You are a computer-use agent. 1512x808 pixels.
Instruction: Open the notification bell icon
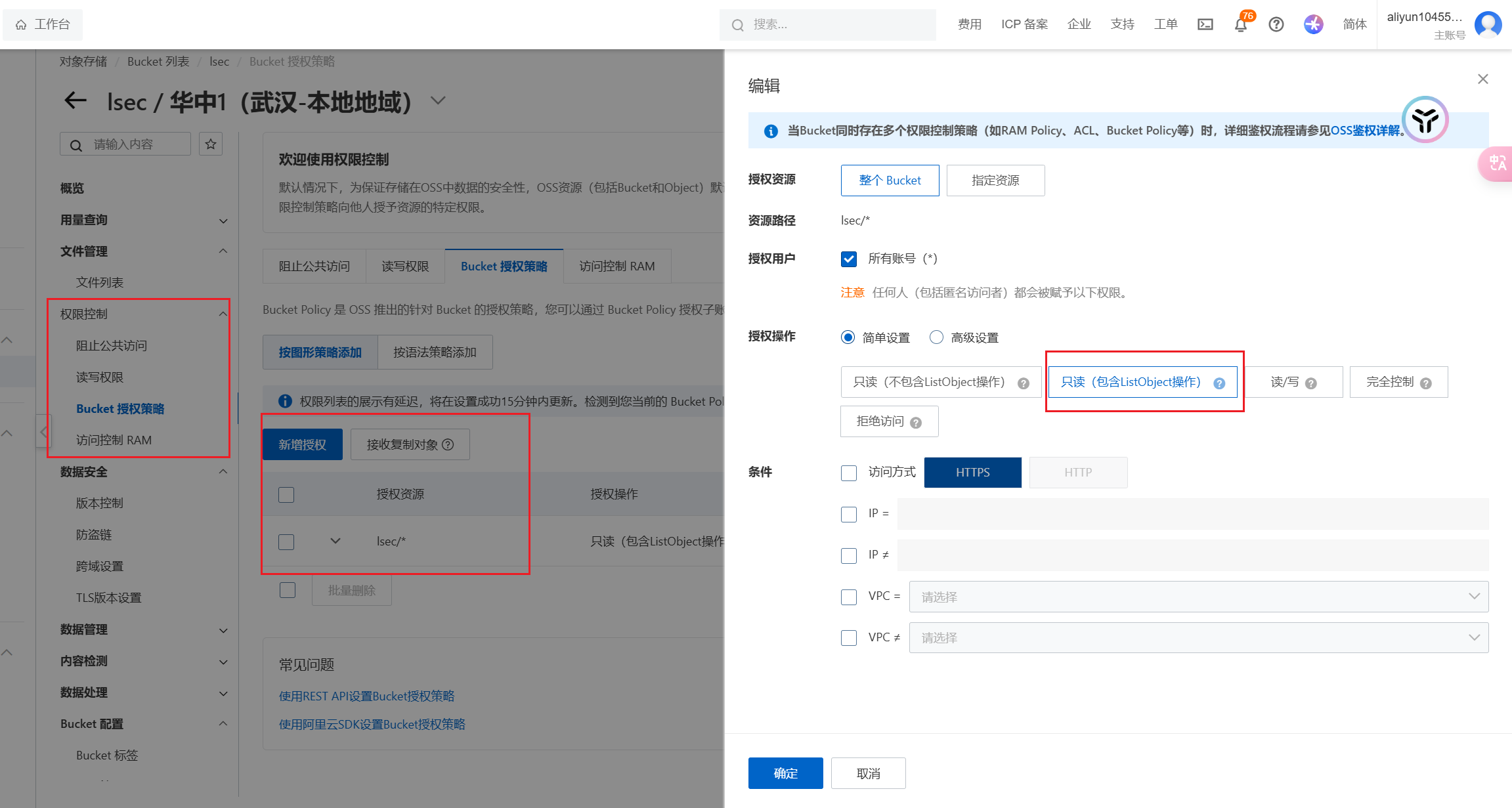click(1240, 25)
